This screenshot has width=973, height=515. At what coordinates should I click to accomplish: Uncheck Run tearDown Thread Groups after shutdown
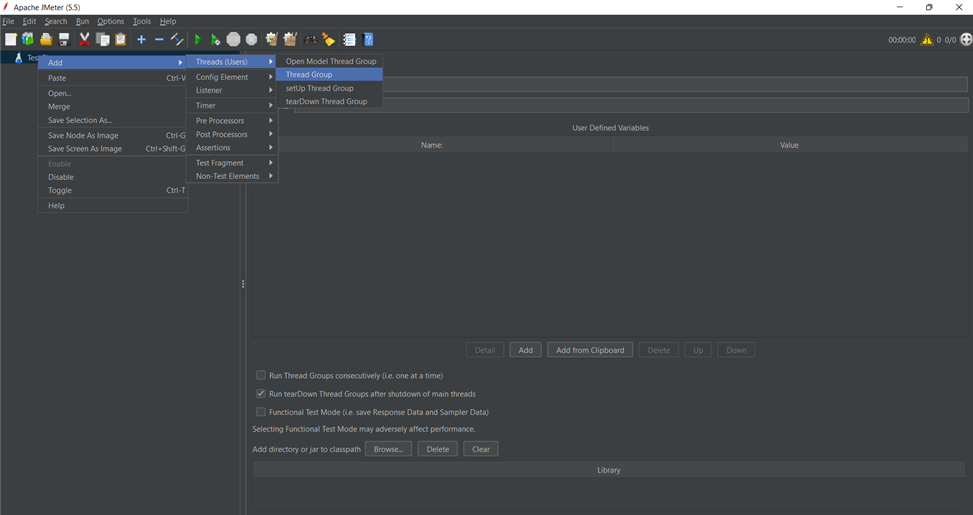click(x=261, y=393)
